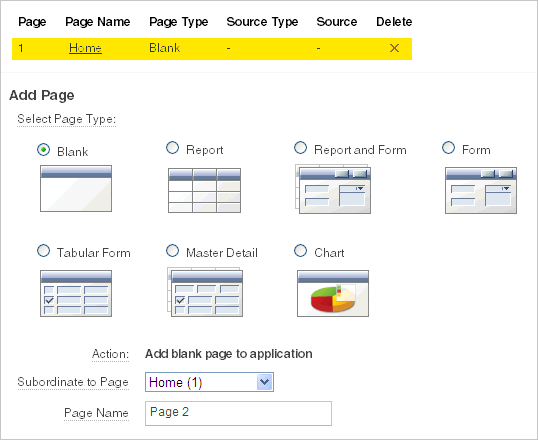Click the Chart pie graph icon
This screenshot has height=440, width=538.
click(333, 293)
